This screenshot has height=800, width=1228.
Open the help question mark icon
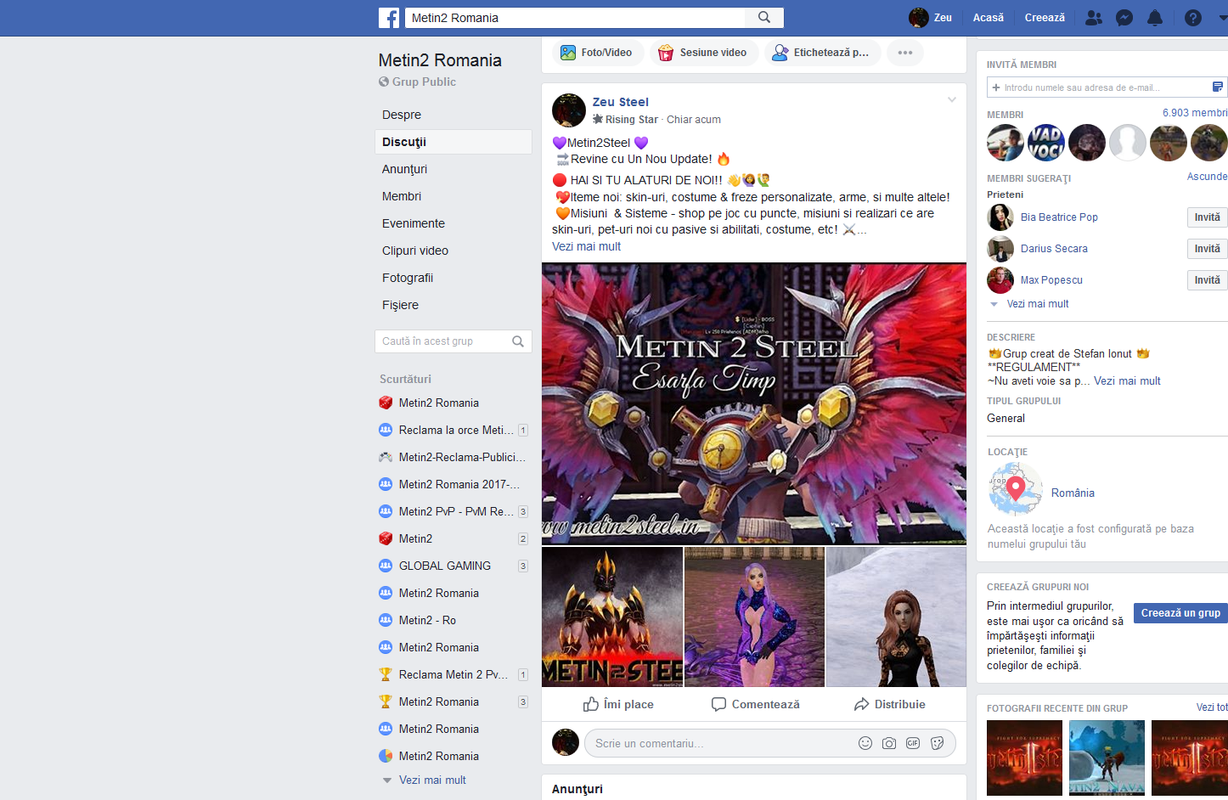[1193, 18]
